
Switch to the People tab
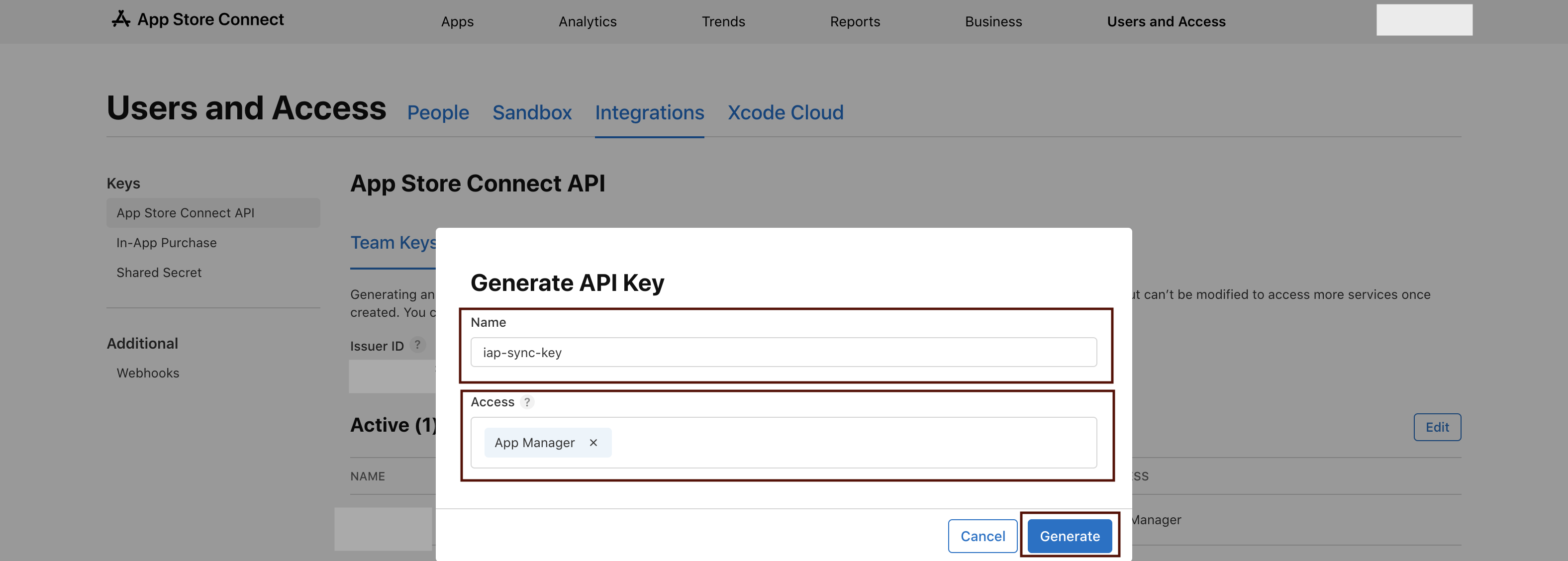point(438,112)
